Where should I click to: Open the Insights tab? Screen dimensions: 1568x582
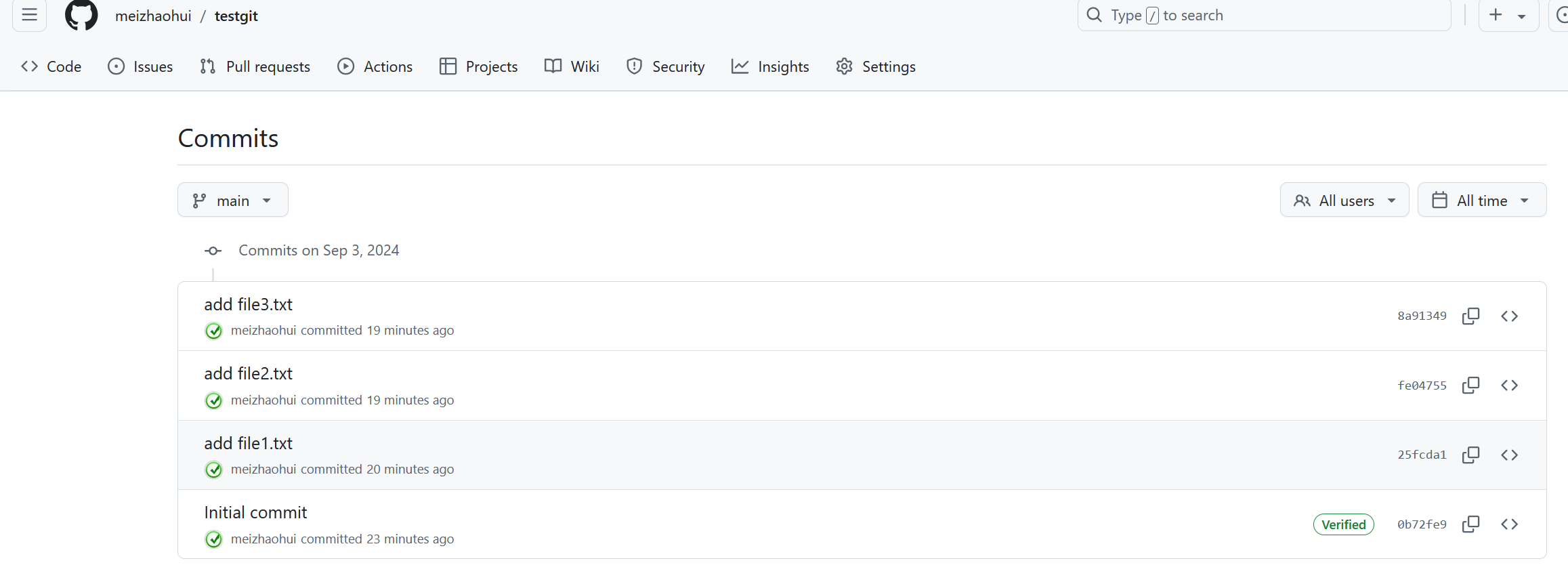pyautogui.click(x=770, y=66)
